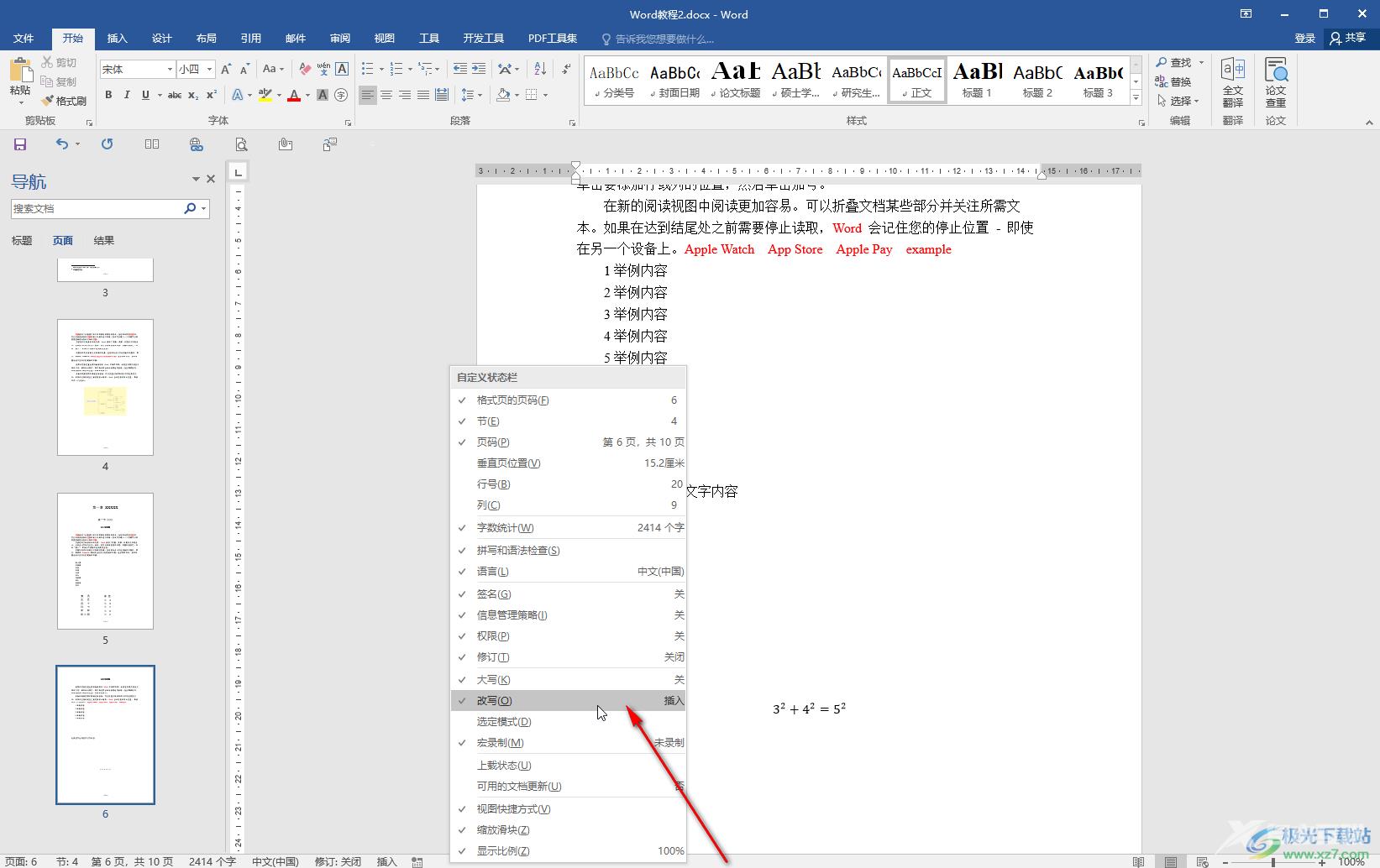The image size is (1380, 868).
Task: Open bullet list dropdown arrow
Action: pos(381,69)
